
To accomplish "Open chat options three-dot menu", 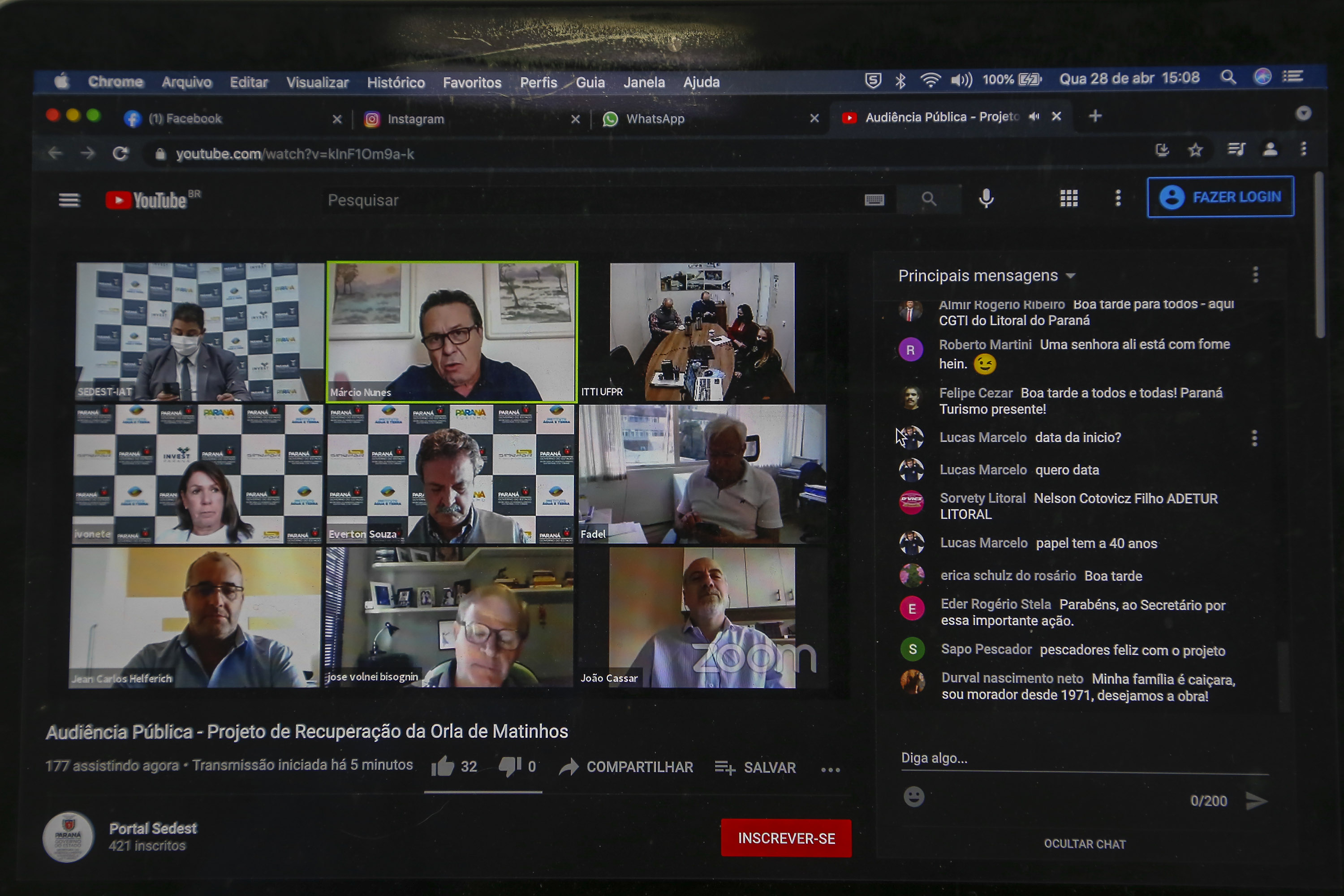I will pos(1255,275).
